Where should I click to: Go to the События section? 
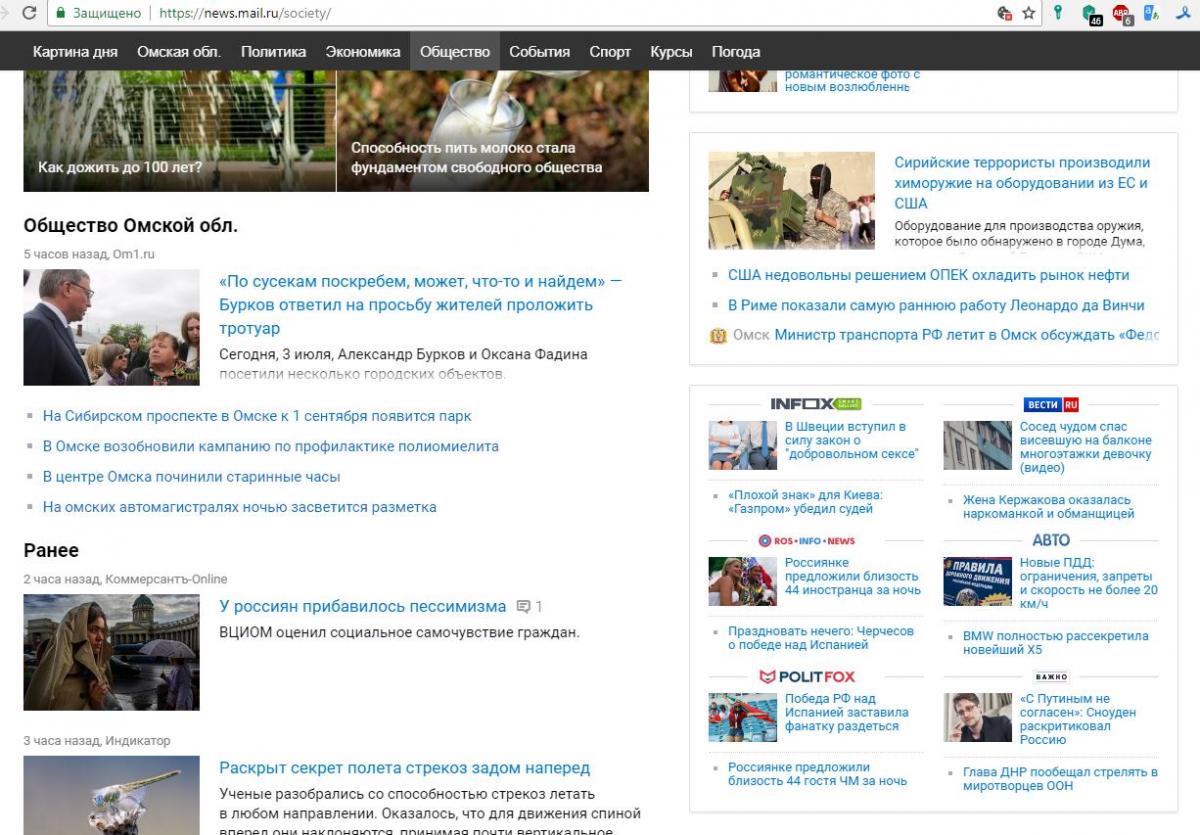[x=540, y=51]
